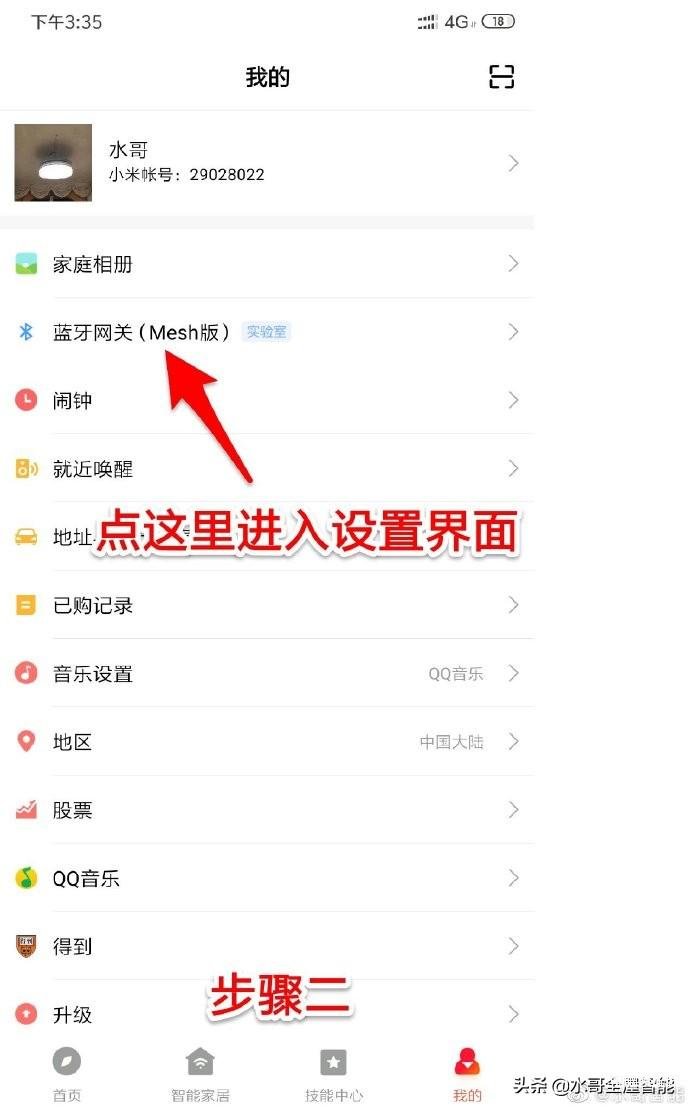This screenshot has width=690, height=1110.
Task: Tap the Bluetooth icon for 蓝牙网关
Action: coord(26,331)
